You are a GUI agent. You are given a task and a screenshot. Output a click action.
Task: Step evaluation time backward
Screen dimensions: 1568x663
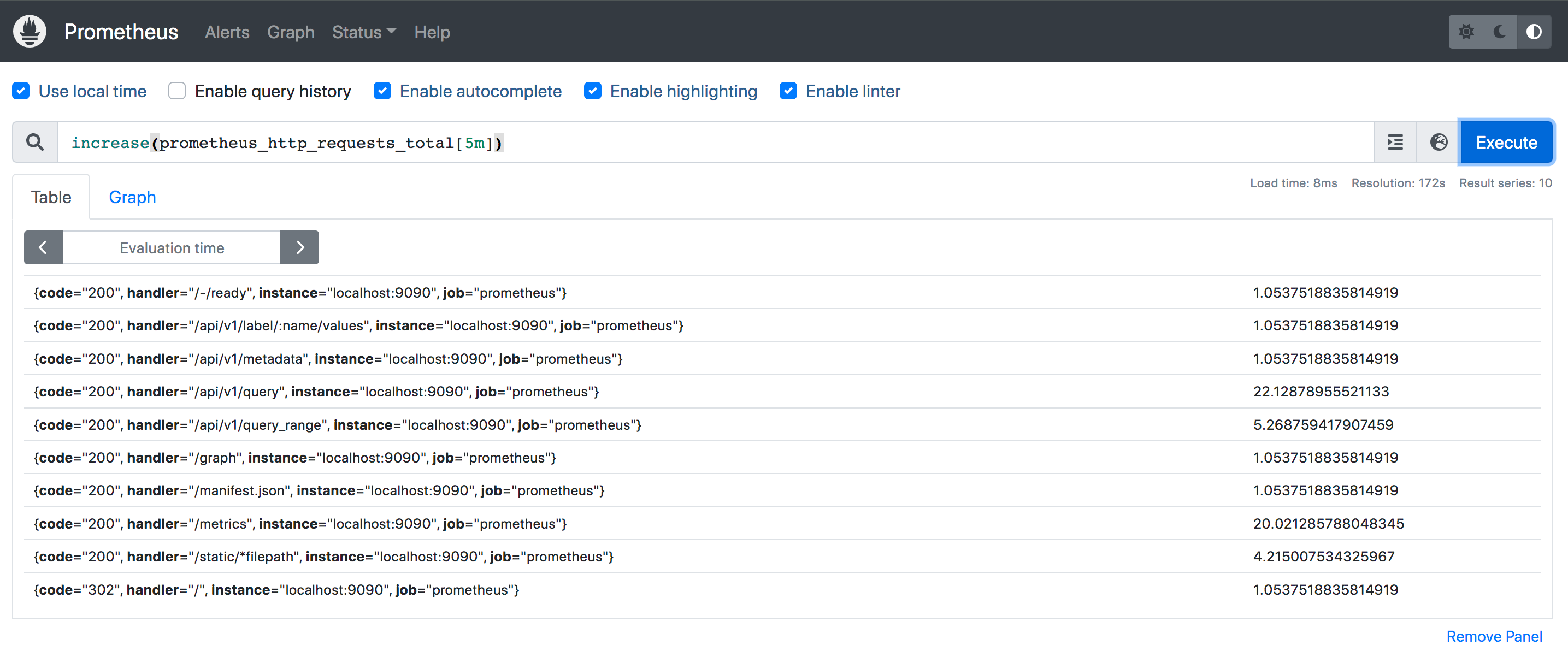pos(43,247)
